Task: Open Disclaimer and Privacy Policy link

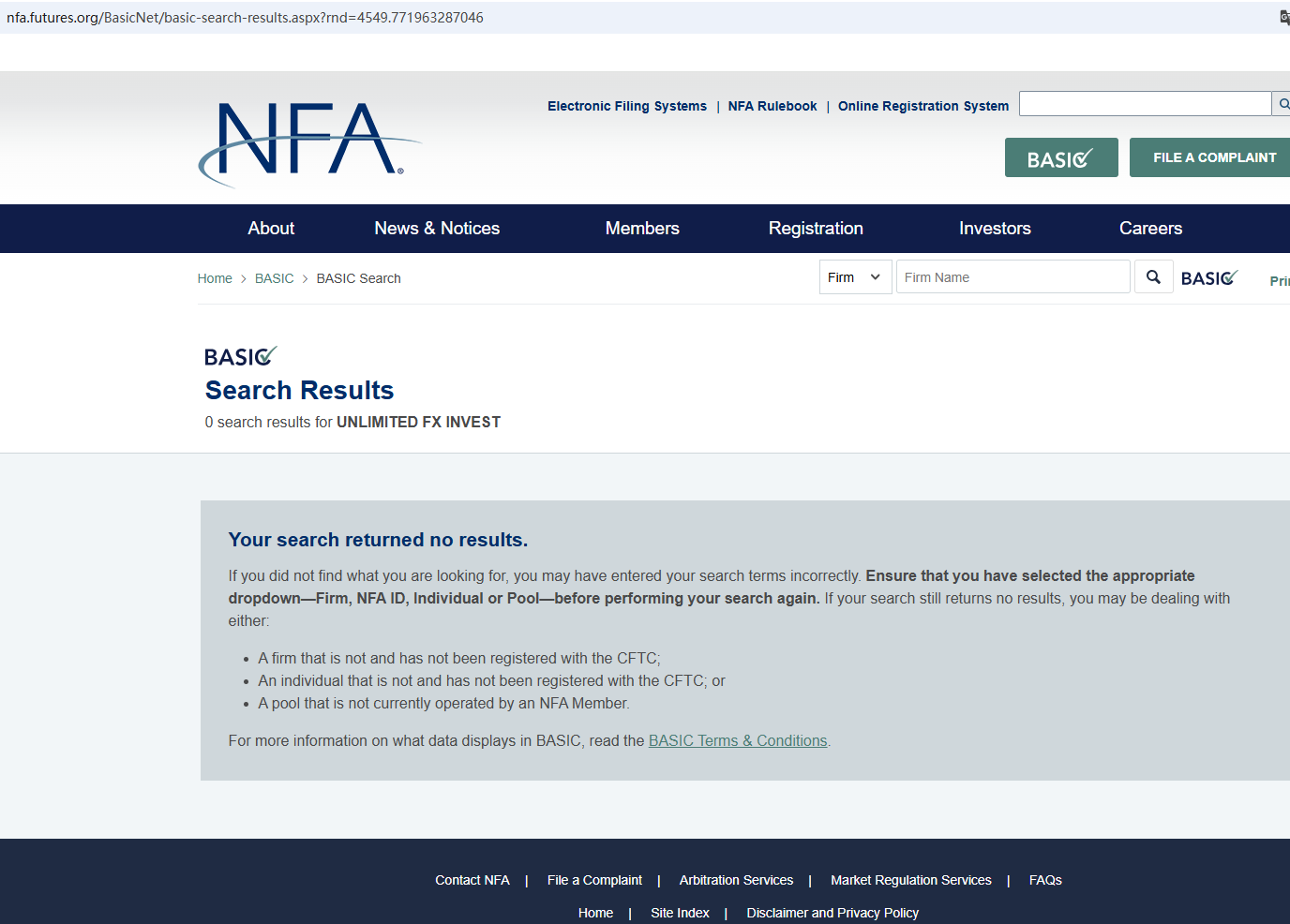Action: point(832,913)
